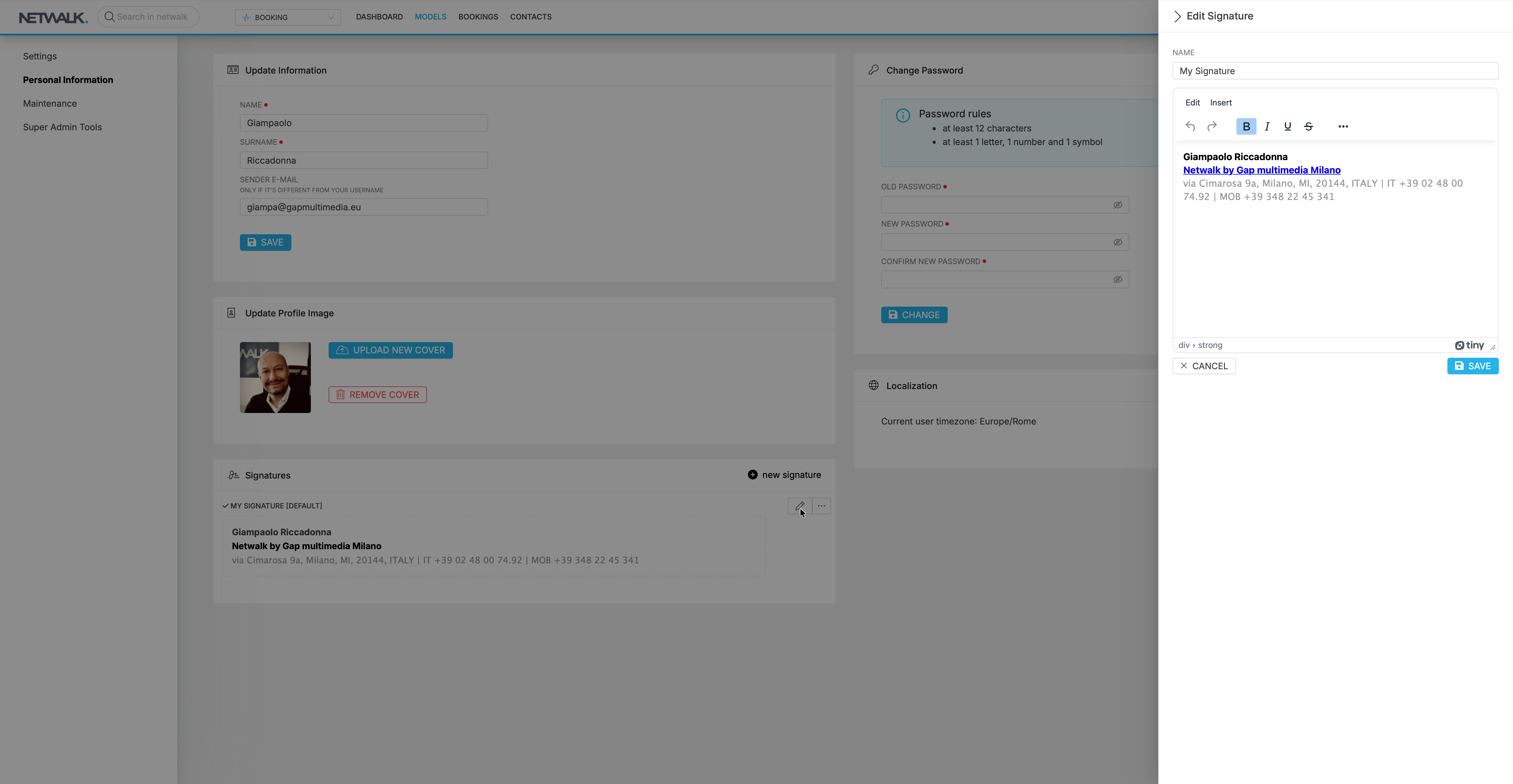This screenshot has height=784, width=1513.
Task: Click Upload New Cover button
Action: pyautogui.click(x=391, y=350)
